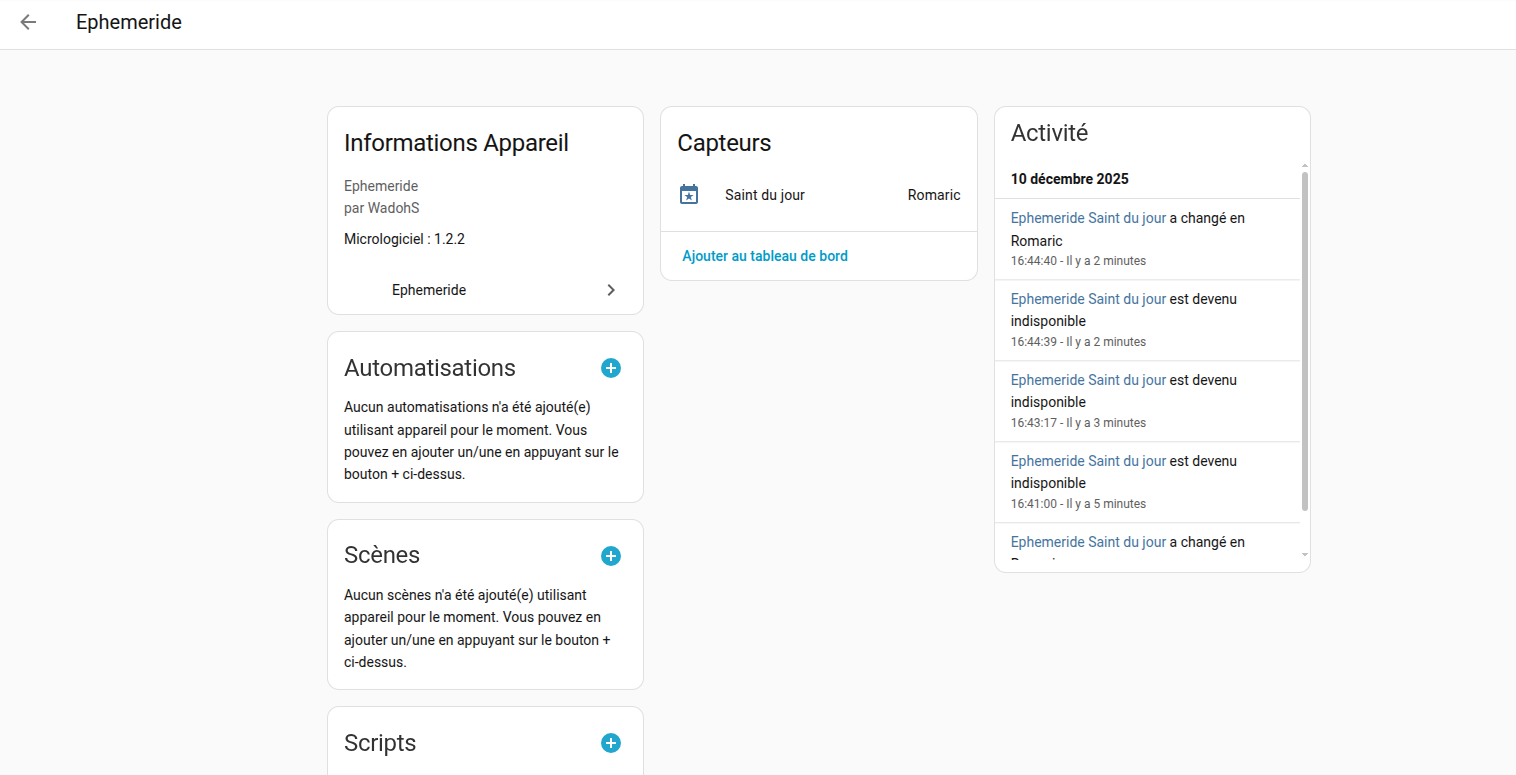Add a new automation with the plus icon
Viewport: 1516px width, 775px height.
click(x=611, y=368)
